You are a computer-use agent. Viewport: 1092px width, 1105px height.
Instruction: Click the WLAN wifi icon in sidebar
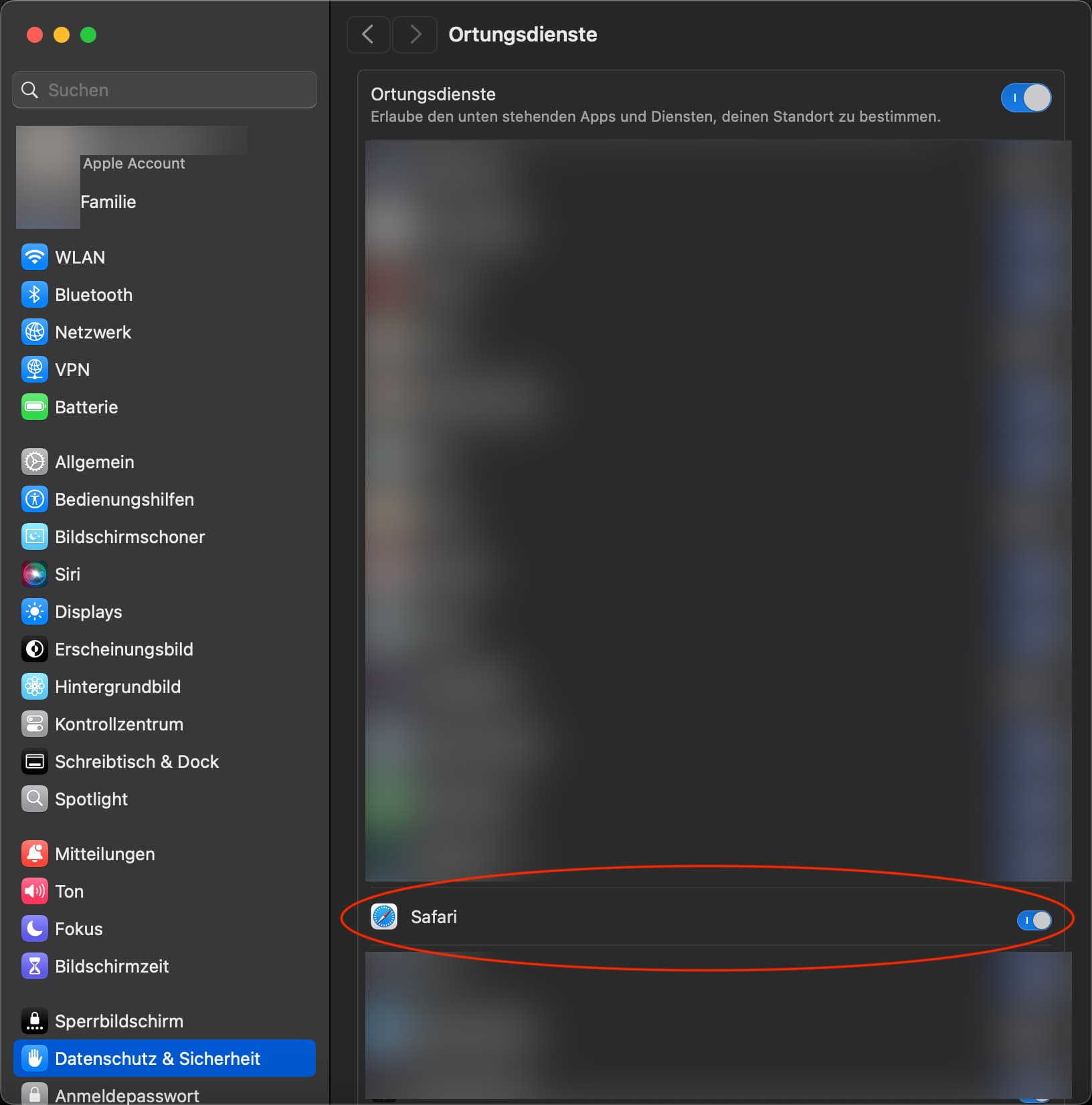[35, 257]
